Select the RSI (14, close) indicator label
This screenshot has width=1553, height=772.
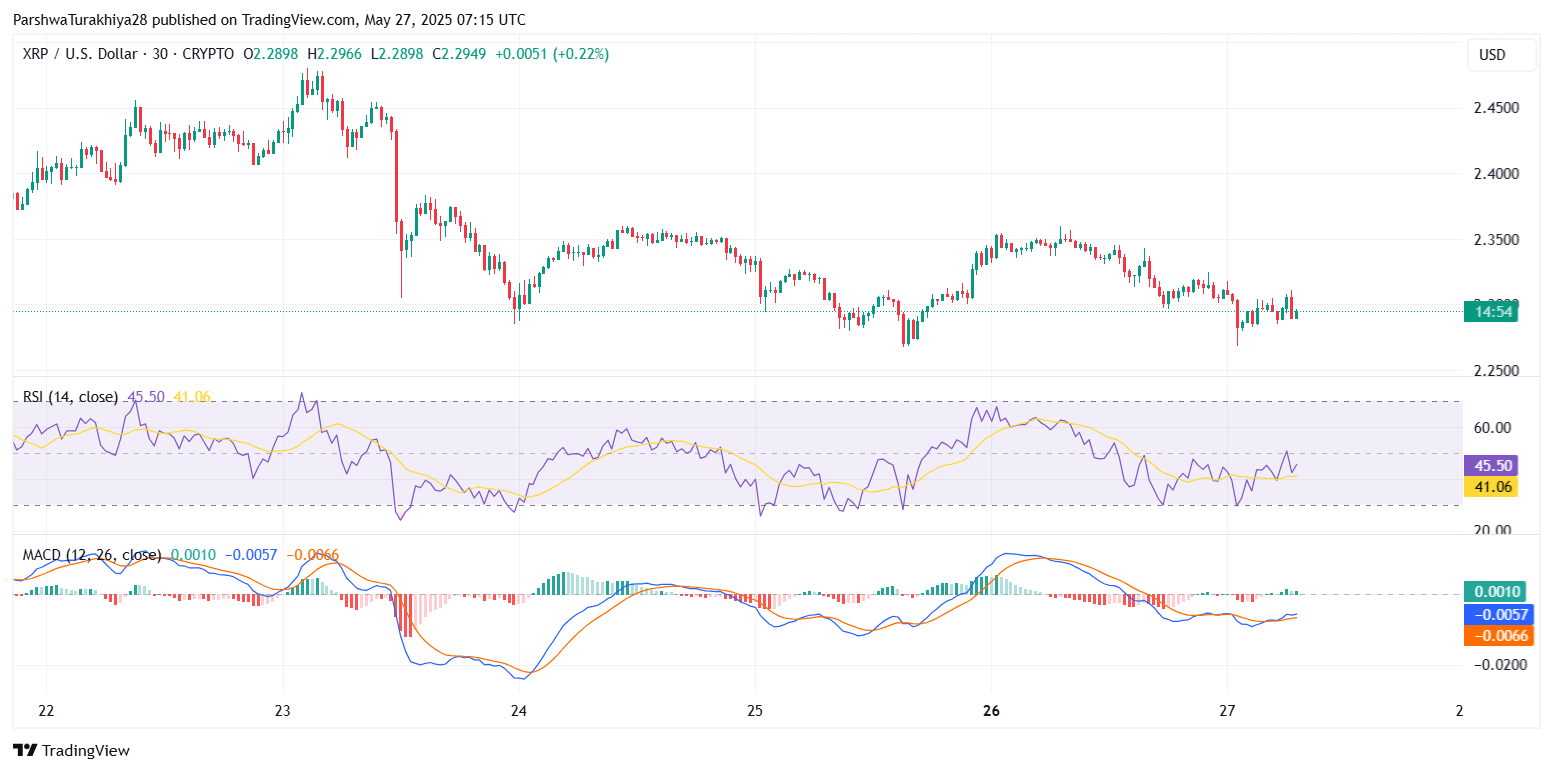70,397
